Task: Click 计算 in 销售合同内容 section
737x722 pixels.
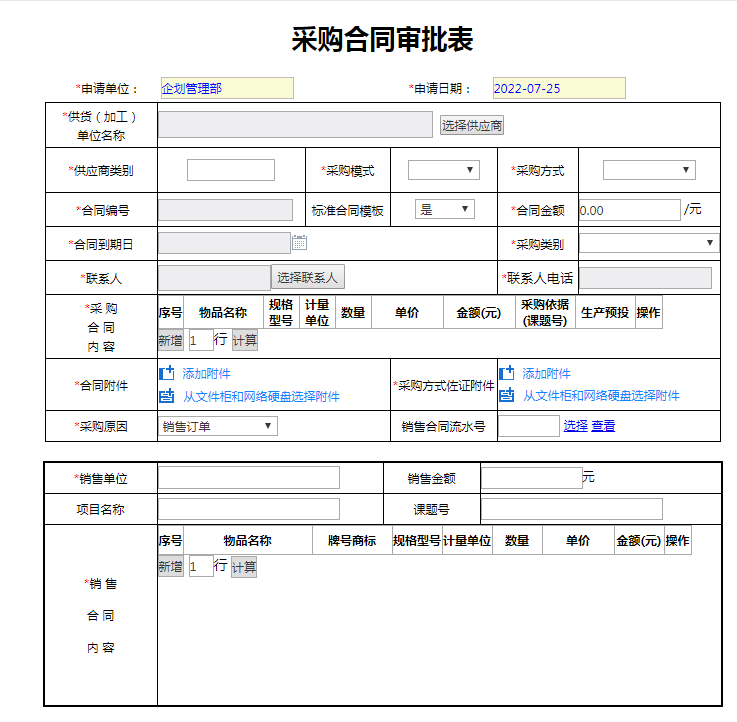Action: pyautogui.click(x=244, y=567)
